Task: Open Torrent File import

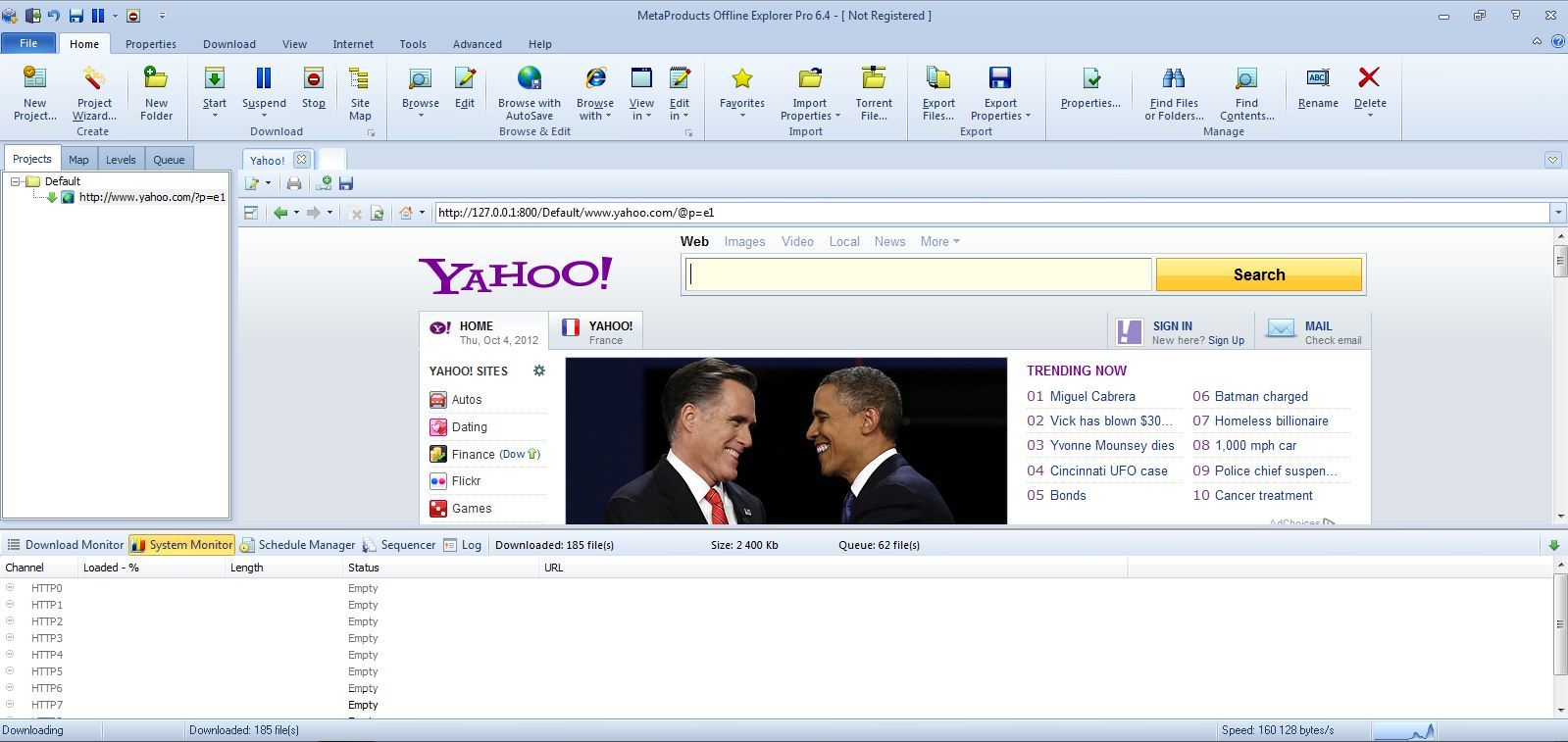Action: click(x=874, y=93)
